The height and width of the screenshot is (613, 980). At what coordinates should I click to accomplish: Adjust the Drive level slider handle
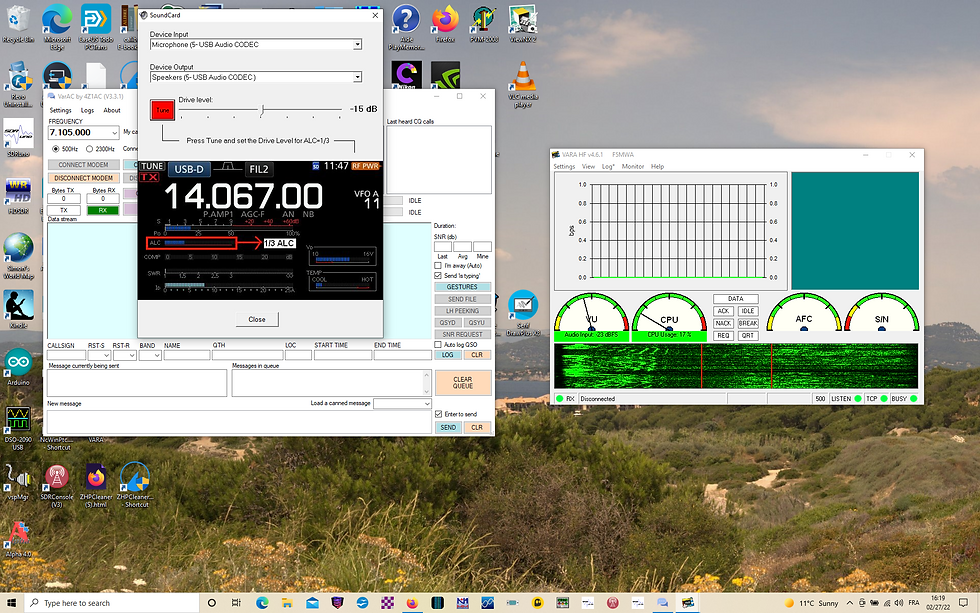click(262, 111)
